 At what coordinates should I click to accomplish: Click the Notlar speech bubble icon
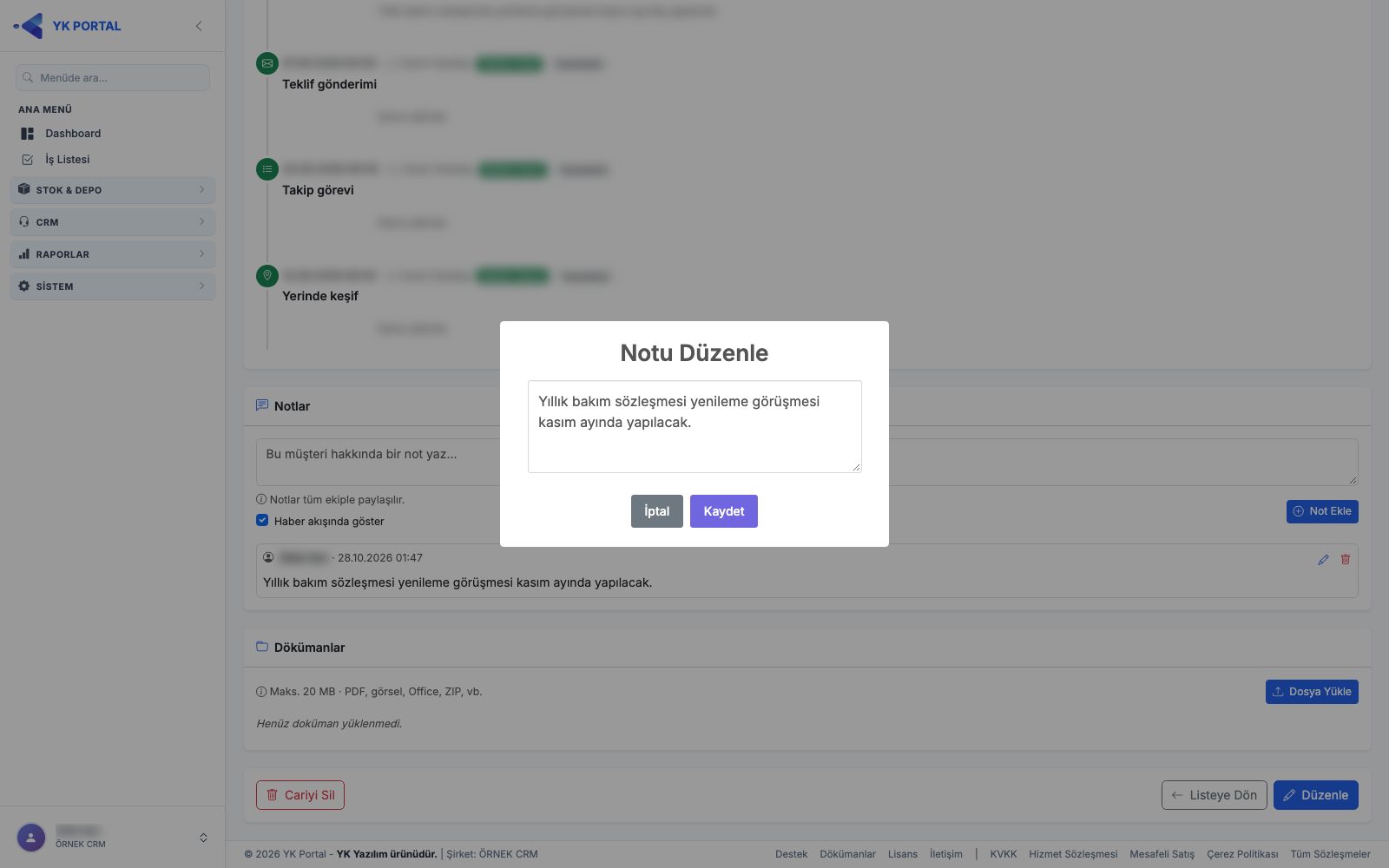[x=262, y=405]
